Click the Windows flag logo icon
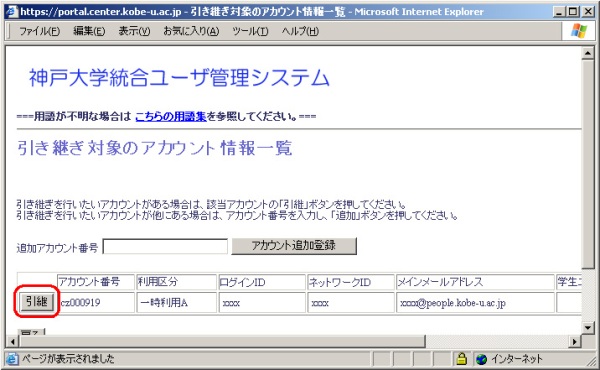Viewport: 600px width, 370px height. [578, 31]
